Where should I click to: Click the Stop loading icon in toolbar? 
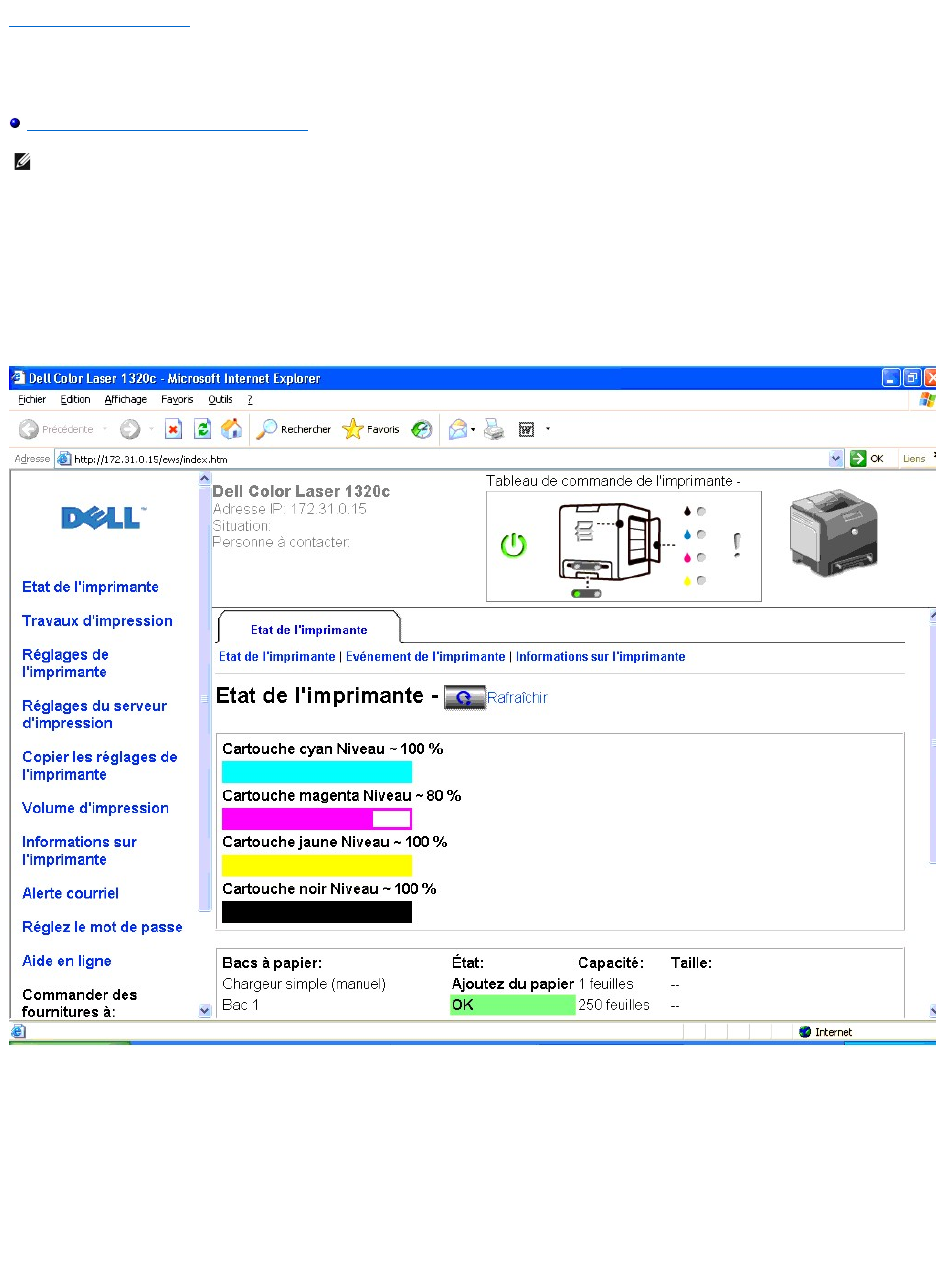[x=173, y=429]
